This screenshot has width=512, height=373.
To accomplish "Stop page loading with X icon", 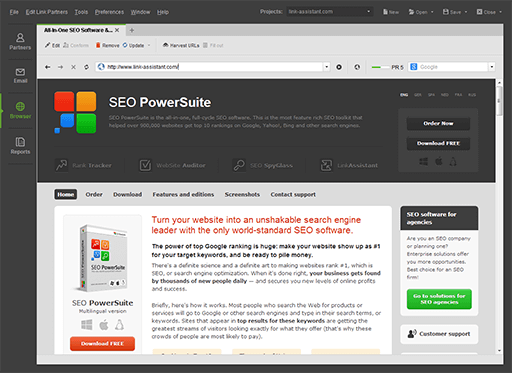I will click(73, 67).
